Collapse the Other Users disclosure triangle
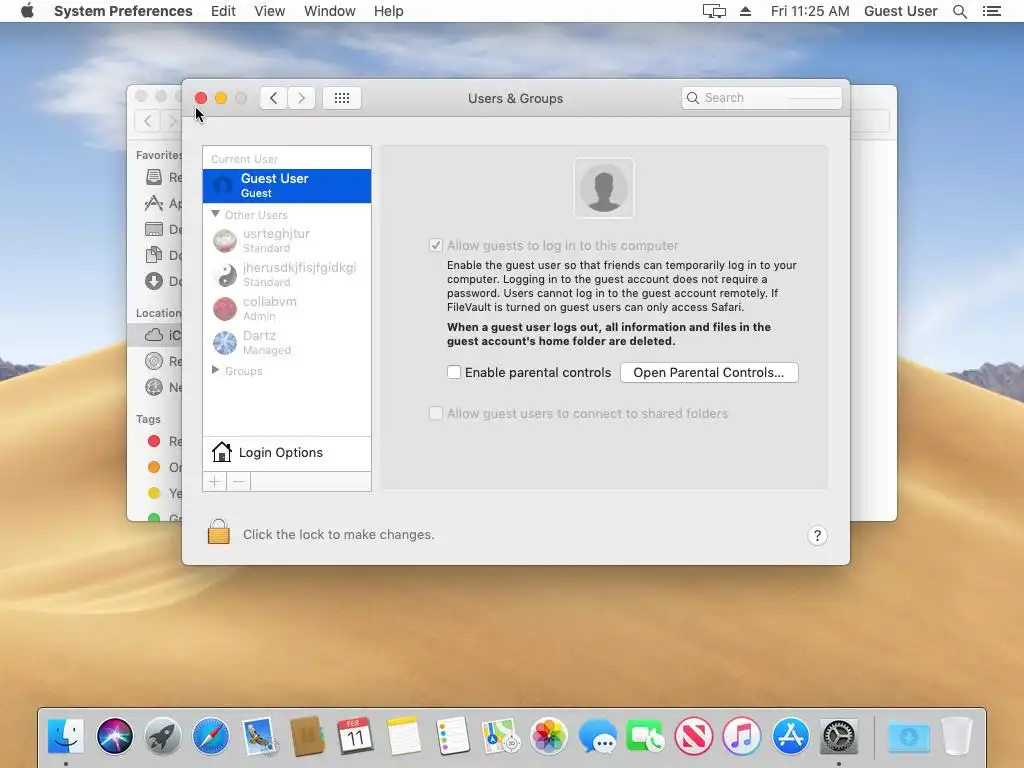This screenshot has height=768, width=1024. [x=216, y=214]
